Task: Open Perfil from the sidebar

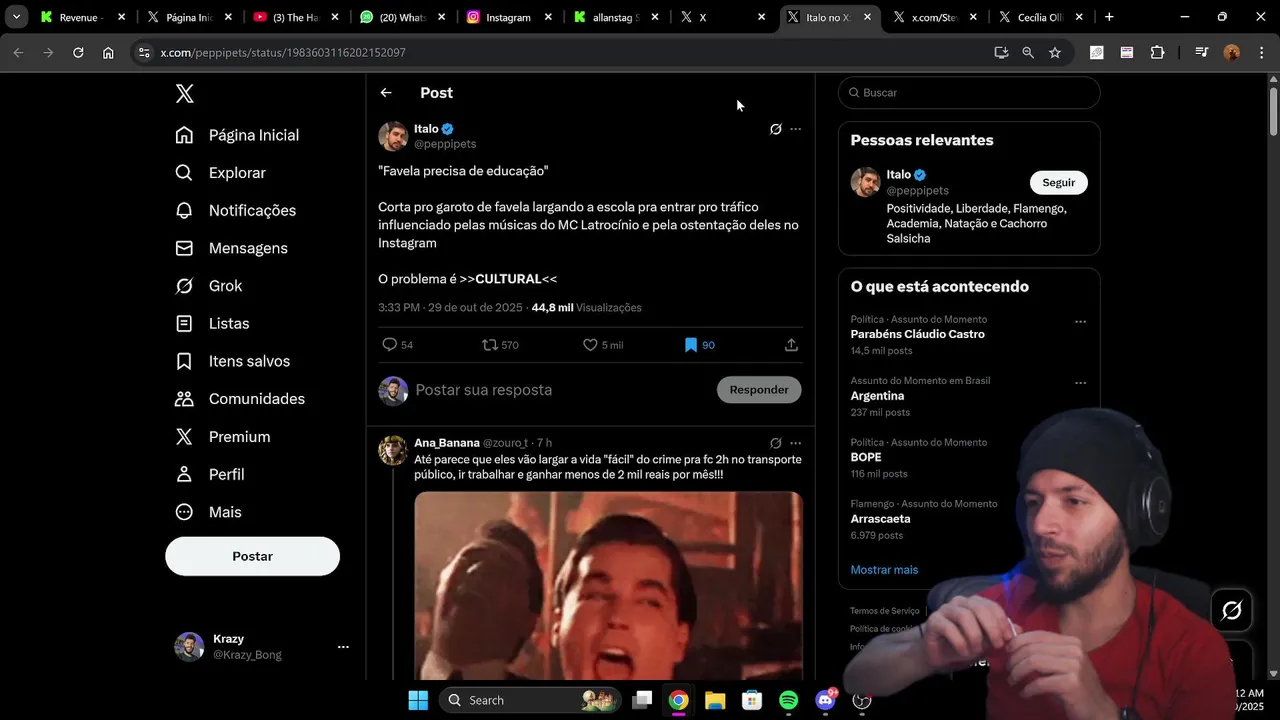Action: [x=209, y=474]
